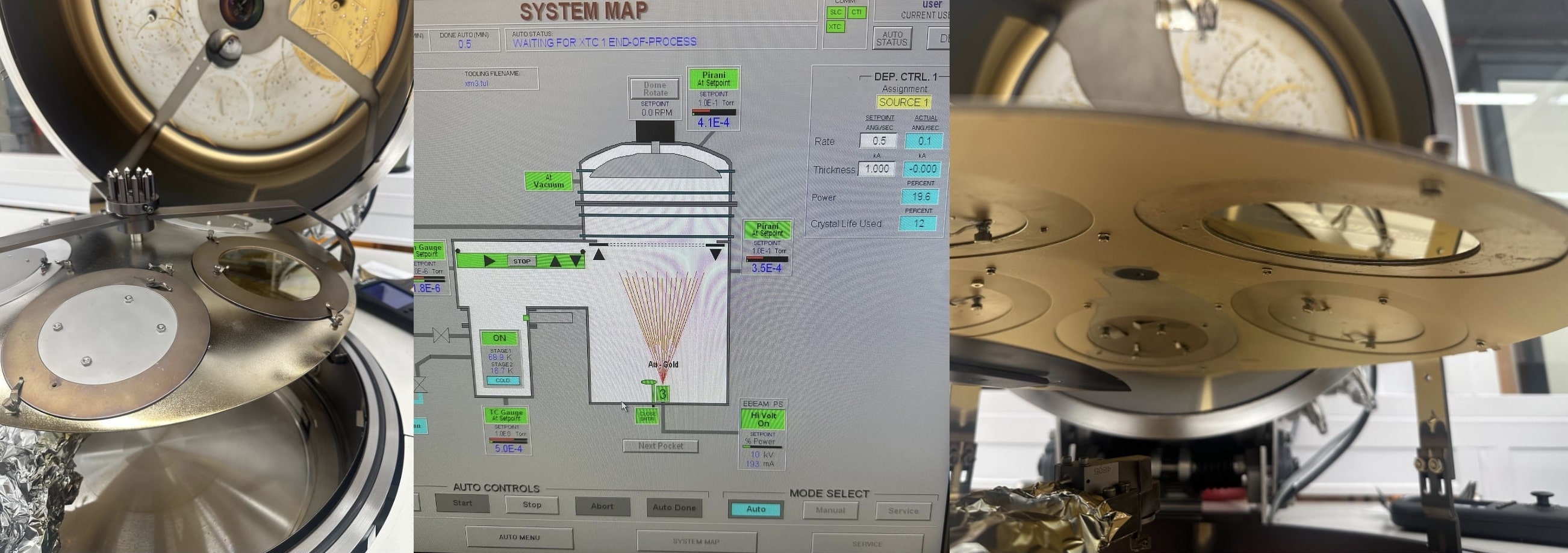This screenshot has width=1568, height=553.
Task: Open the SYSTEM MAP screen tab
Action: point(695,541)
